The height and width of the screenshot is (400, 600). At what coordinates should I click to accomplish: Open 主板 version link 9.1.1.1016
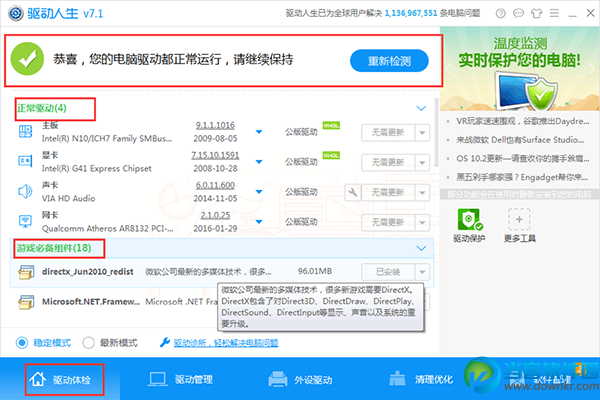tap(215, 125)
